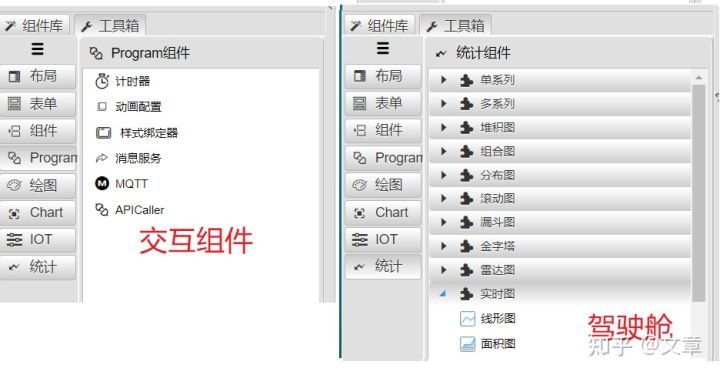Expand 雷达图 tree node
Screen dimensions: 720x375
444,270
